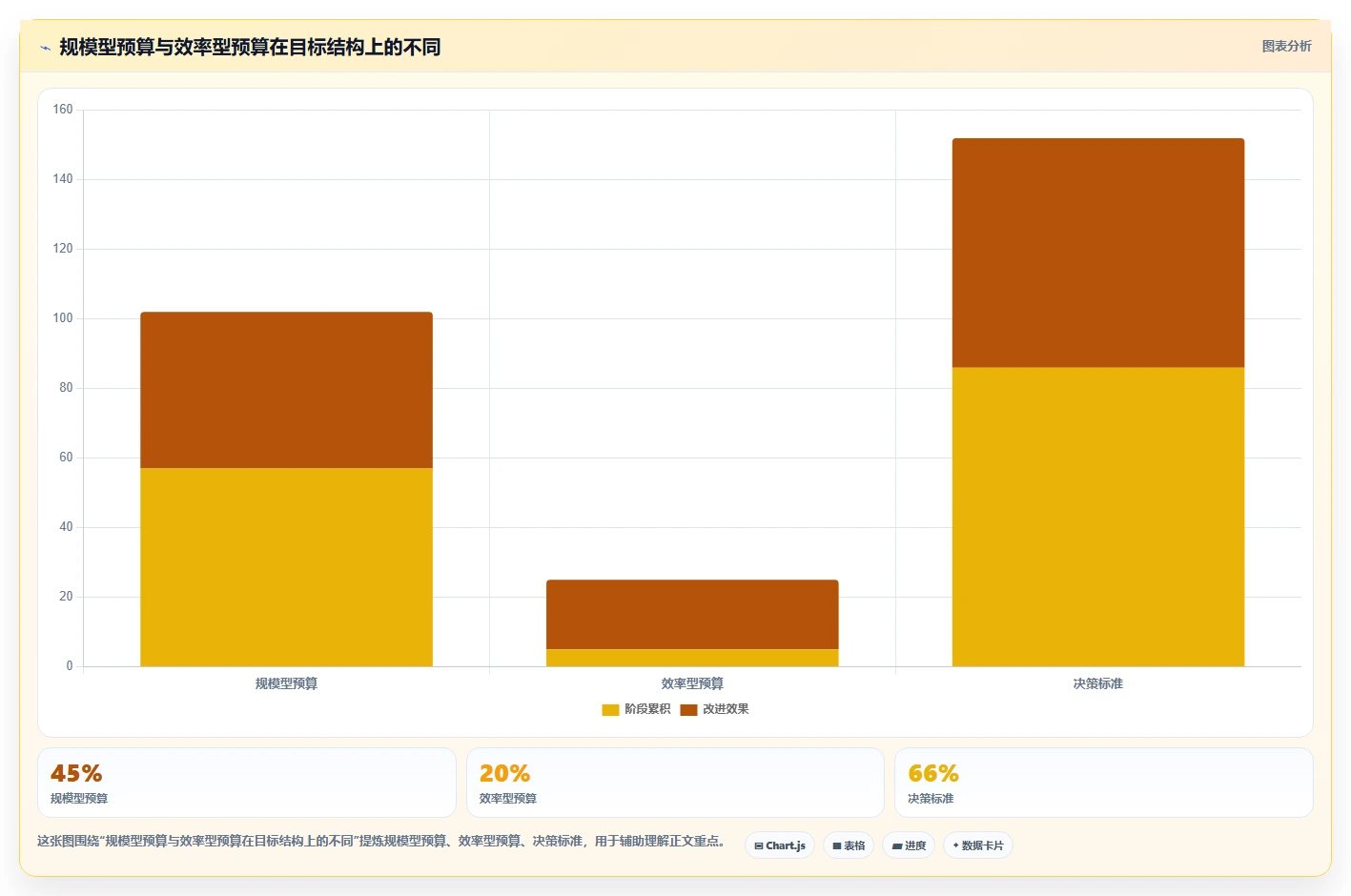The height and width of the screenshot is (896, 1351).
Task: Click the Chart.js tag
Action: point(780,845)
